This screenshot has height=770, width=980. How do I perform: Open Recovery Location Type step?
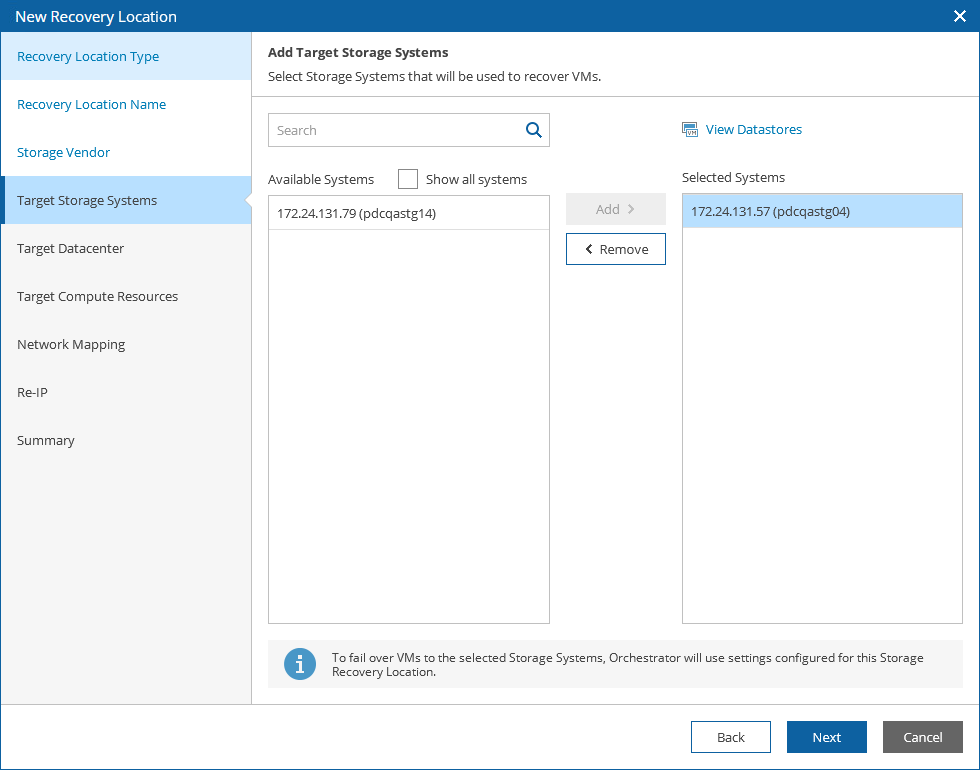tap(88, 57)
